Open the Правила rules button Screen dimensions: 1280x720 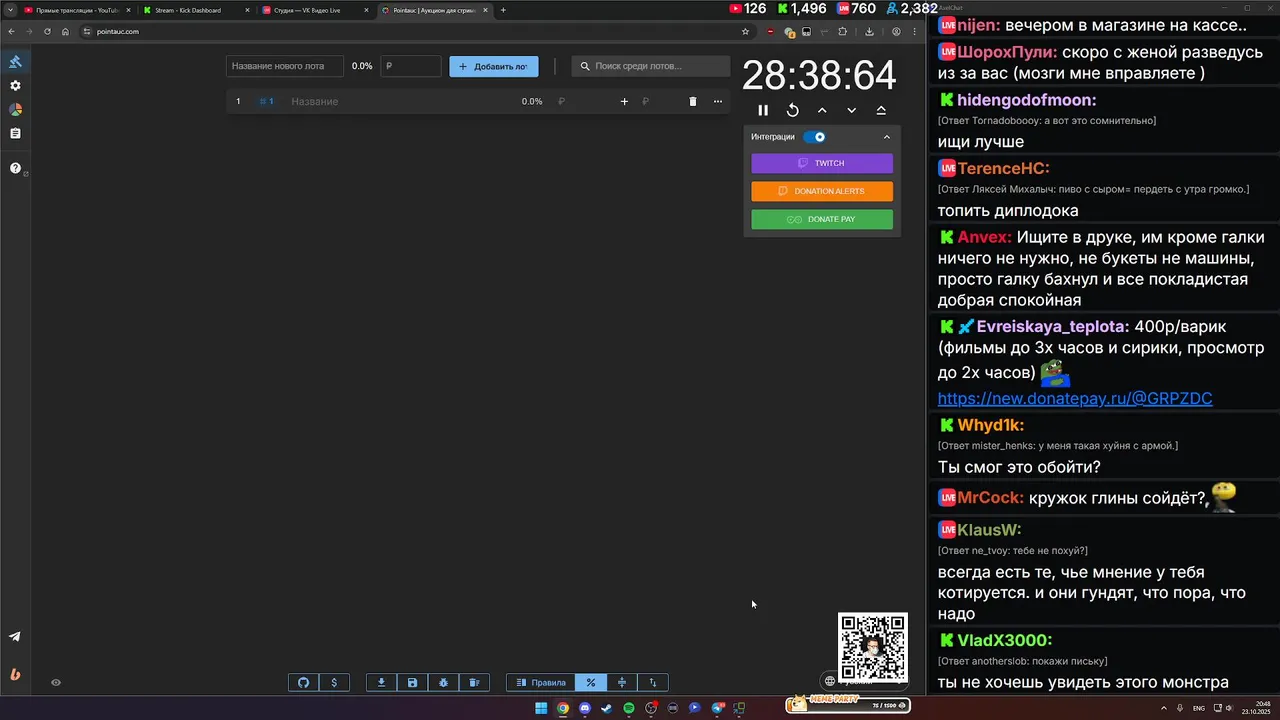tap(540, 682)
